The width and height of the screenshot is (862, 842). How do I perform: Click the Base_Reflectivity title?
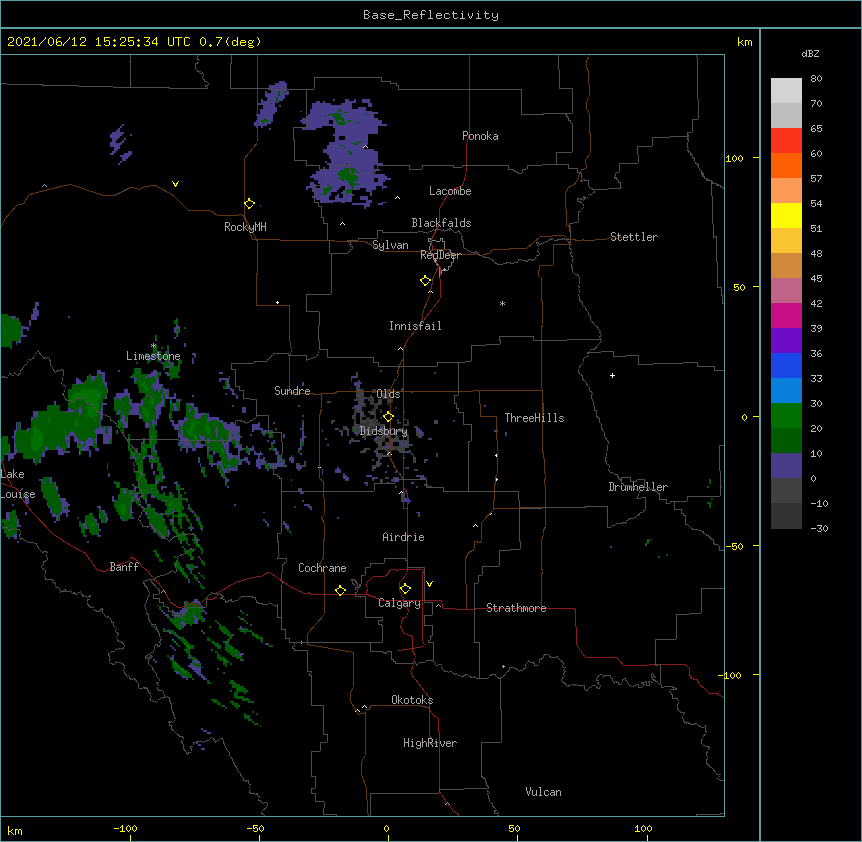431,15
